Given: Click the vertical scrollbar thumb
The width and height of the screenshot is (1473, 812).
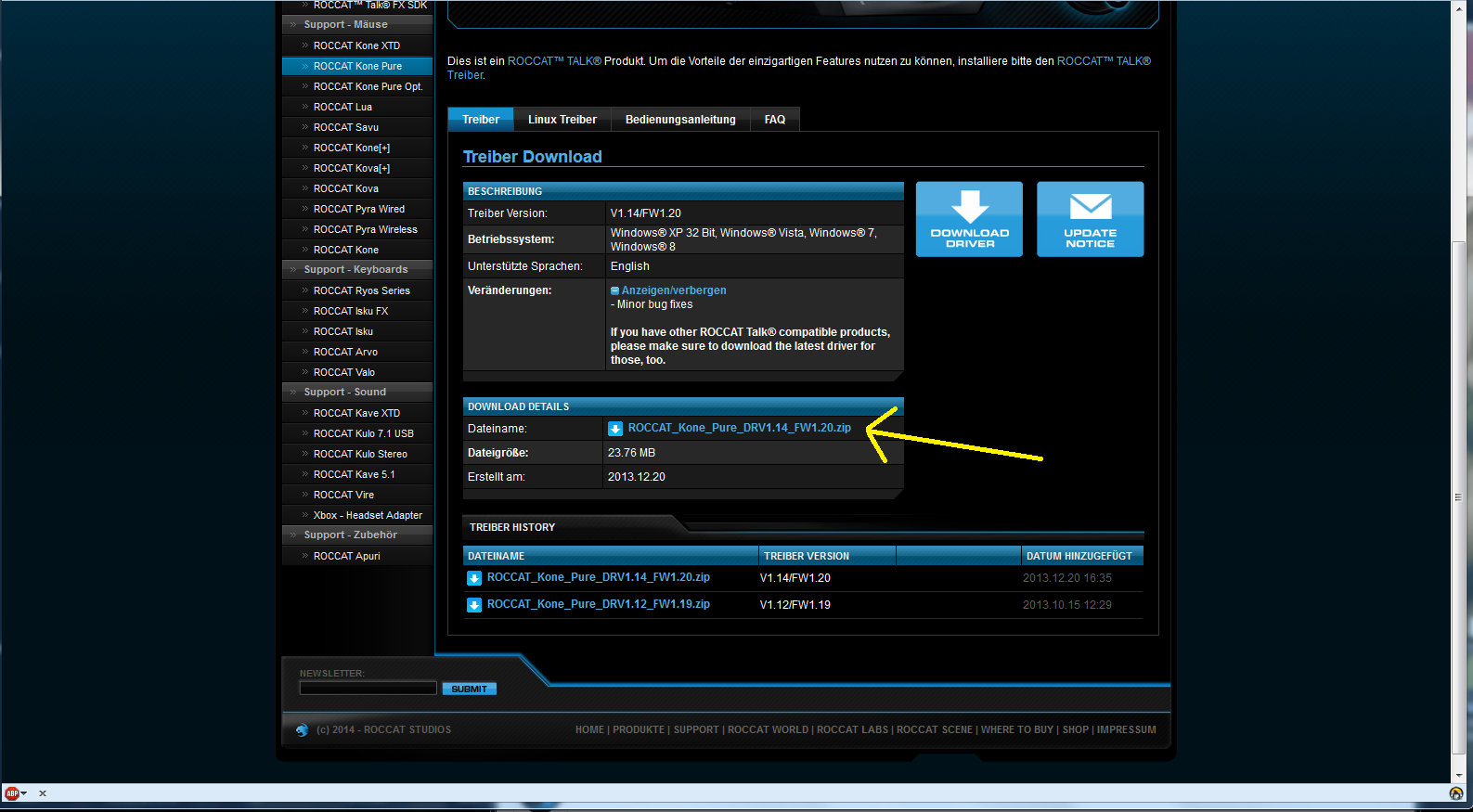Looking at the screenshot, I should 1459,496.
